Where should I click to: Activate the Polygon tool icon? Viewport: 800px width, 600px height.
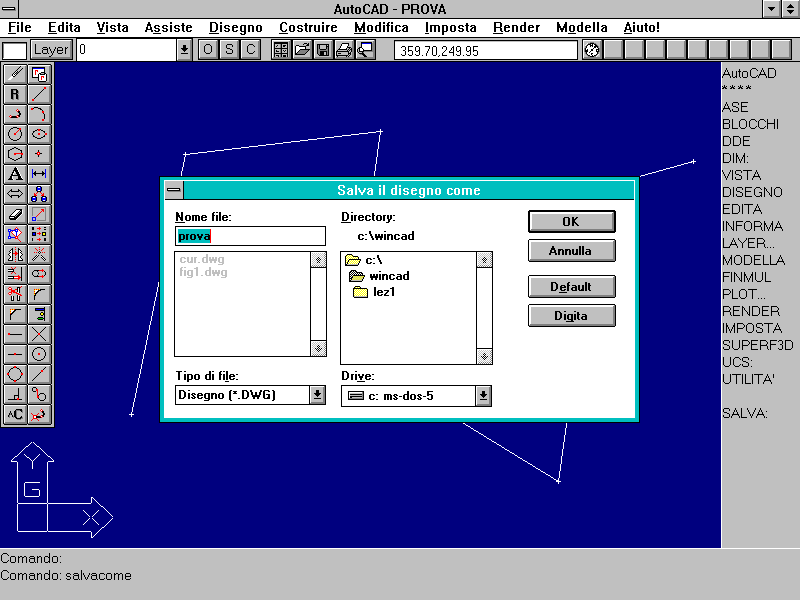[x=15, y=154]
